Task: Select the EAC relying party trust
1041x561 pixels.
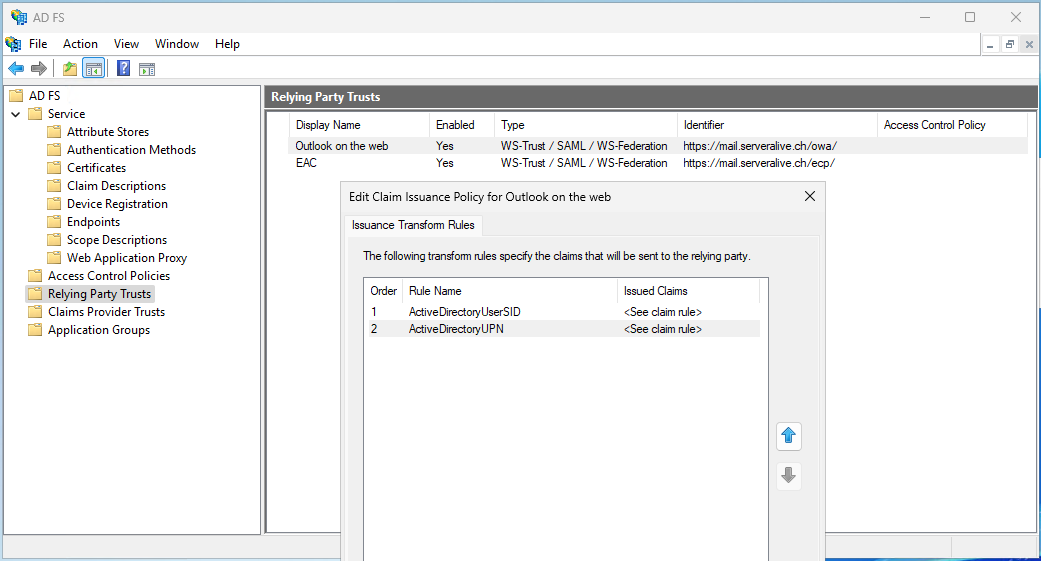Action: 658,163
